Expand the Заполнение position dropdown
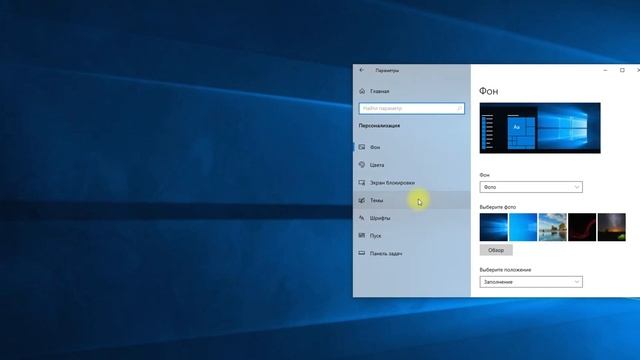This screenshot has width=640, height=360. tap(531, 282)
